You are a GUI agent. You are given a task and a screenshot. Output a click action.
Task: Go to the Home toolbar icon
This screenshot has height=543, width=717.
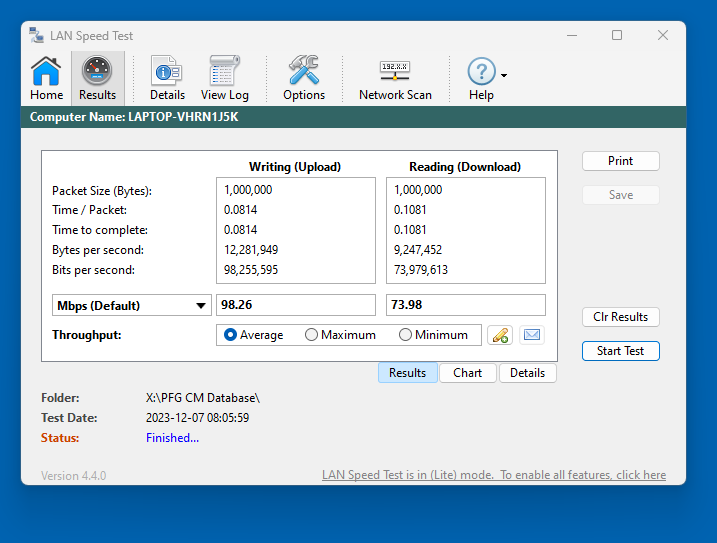point(46,78)
